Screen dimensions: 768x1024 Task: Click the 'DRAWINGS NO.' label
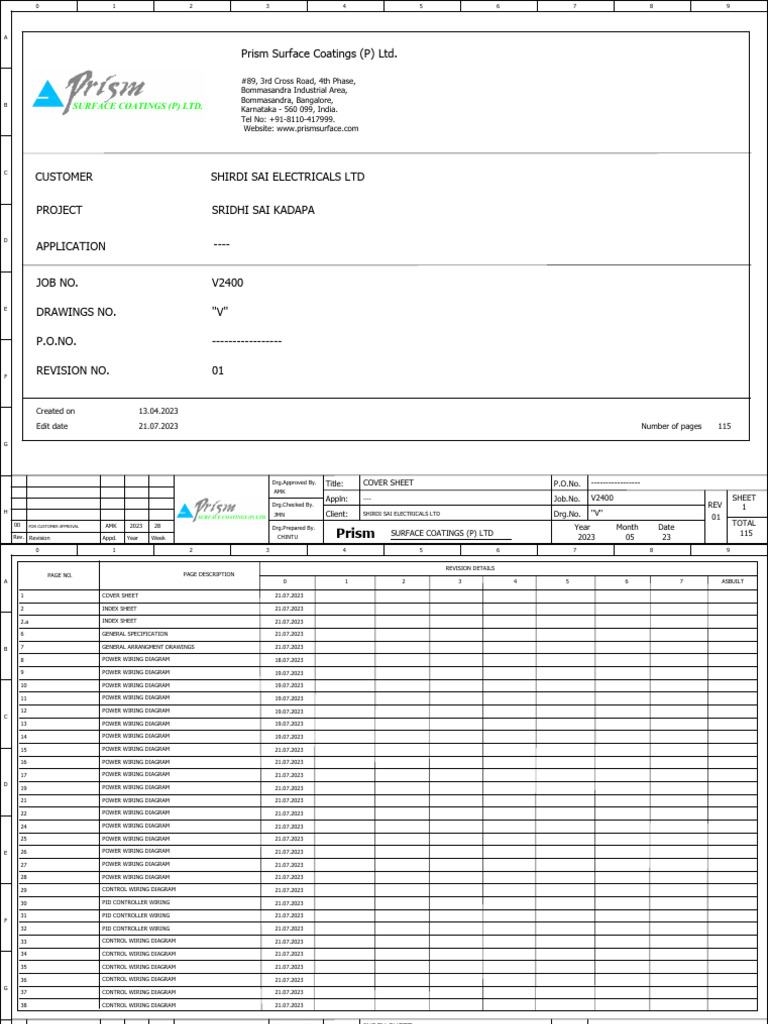(x=76, y=312)
